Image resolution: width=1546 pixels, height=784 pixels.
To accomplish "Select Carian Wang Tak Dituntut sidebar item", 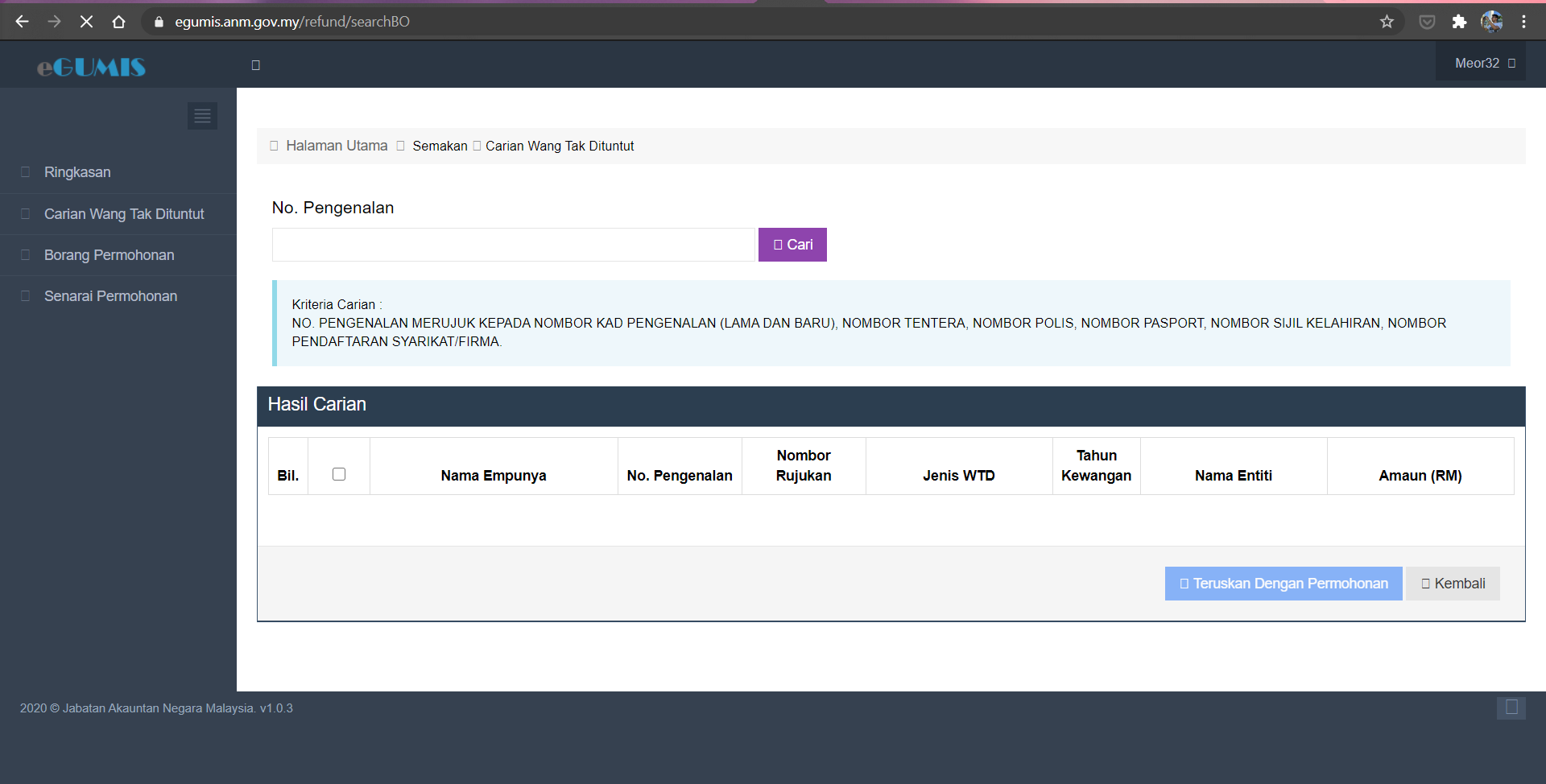I will pos(124,214).
